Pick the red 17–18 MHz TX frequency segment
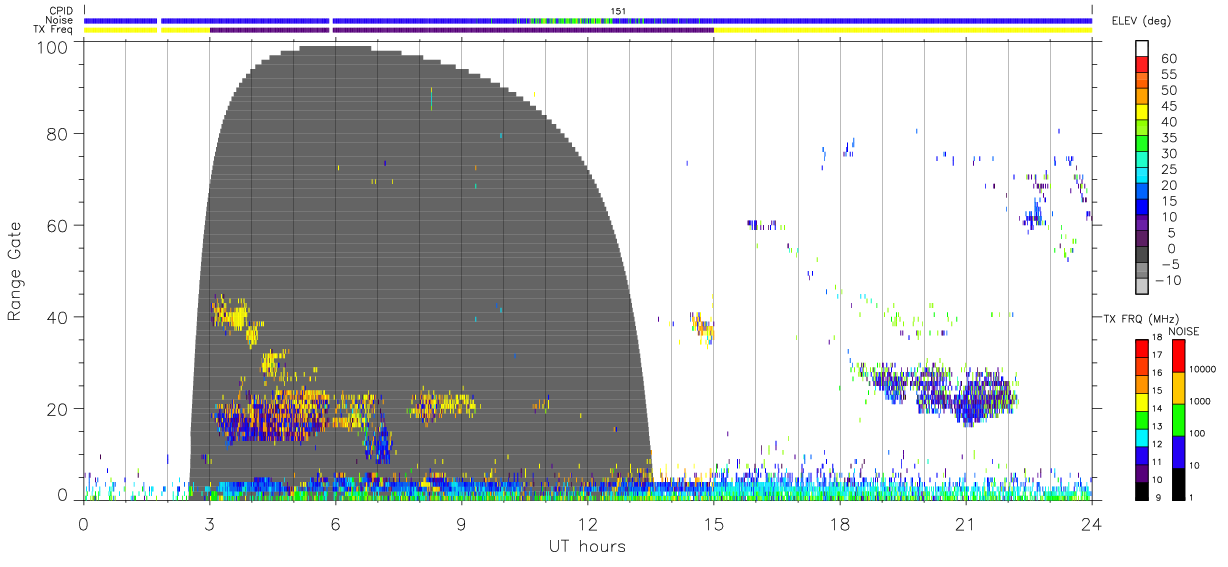The width and height of the screenshot is (1228, 567). 1141,348
